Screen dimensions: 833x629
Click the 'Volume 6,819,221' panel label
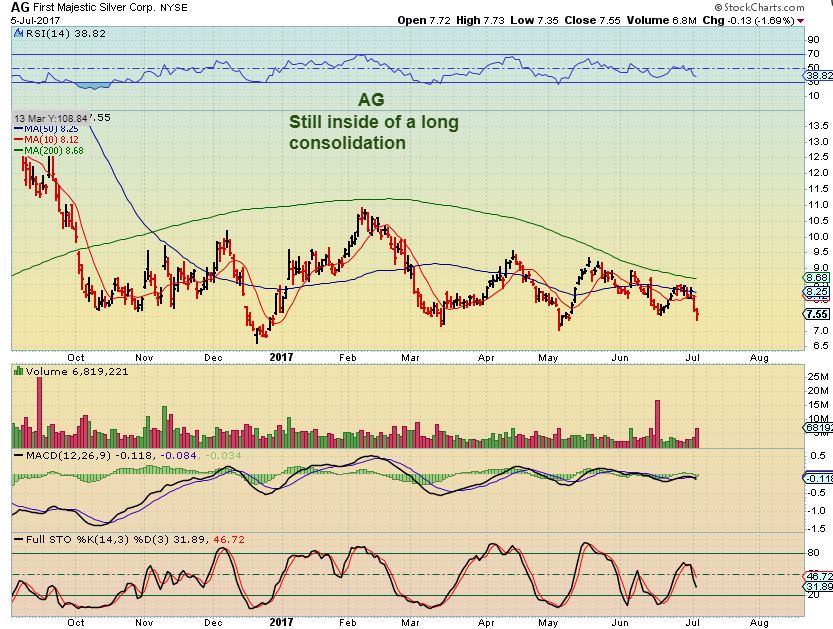click(x=77, y=371)
